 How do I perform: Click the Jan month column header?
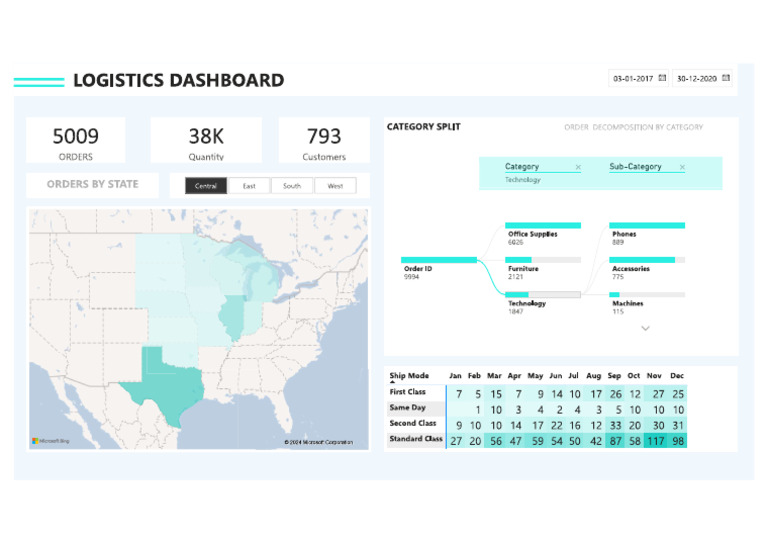456,376
